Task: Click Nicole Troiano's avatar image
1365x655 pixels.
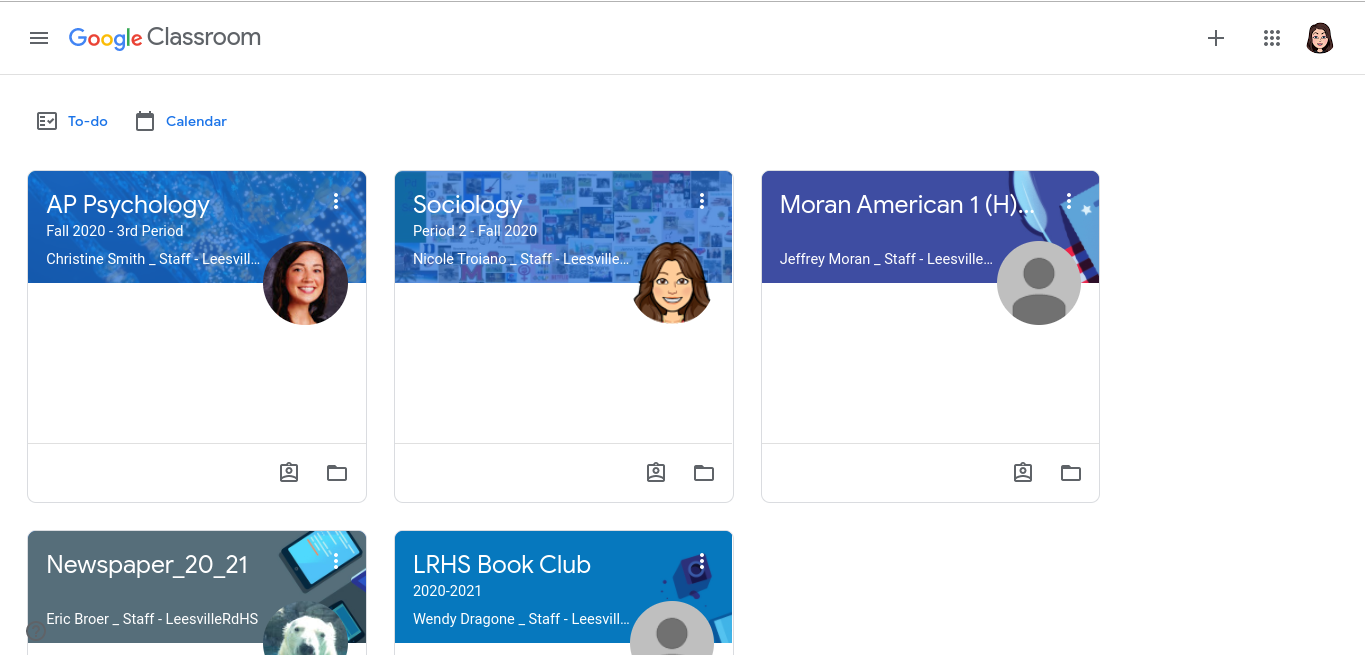Action: click(672, 283)
